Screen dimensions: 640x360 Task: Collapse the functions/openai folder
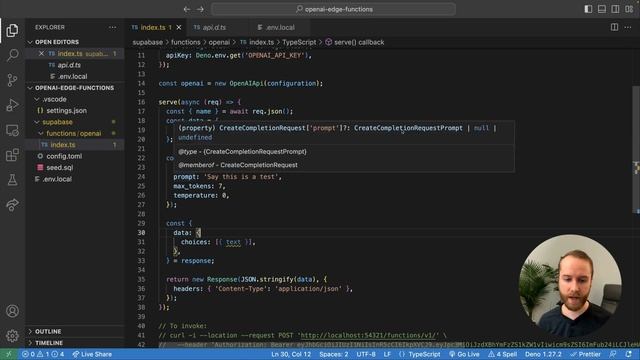pyautogui.click(x=73, y=133)
